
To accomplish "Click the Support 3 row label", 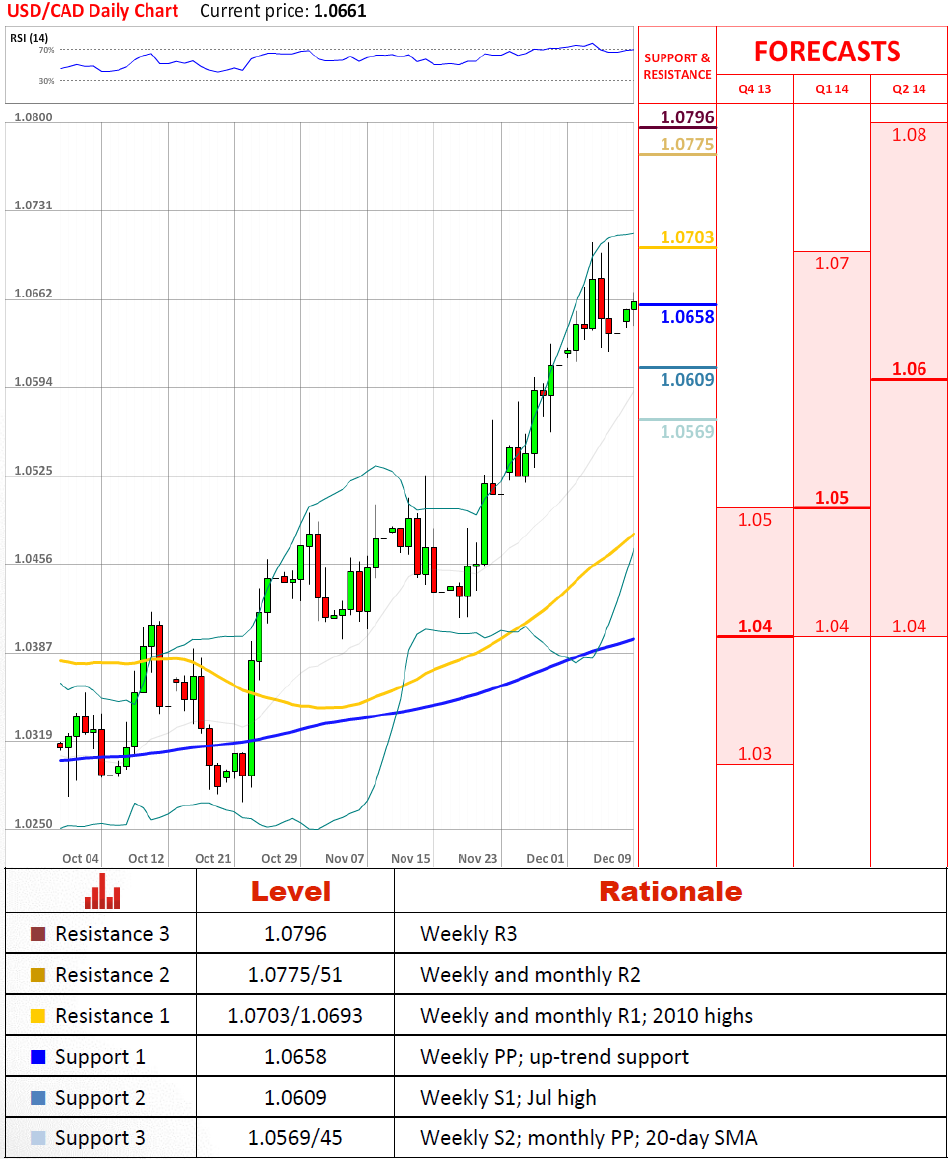I will click(x=100, y=1139).
